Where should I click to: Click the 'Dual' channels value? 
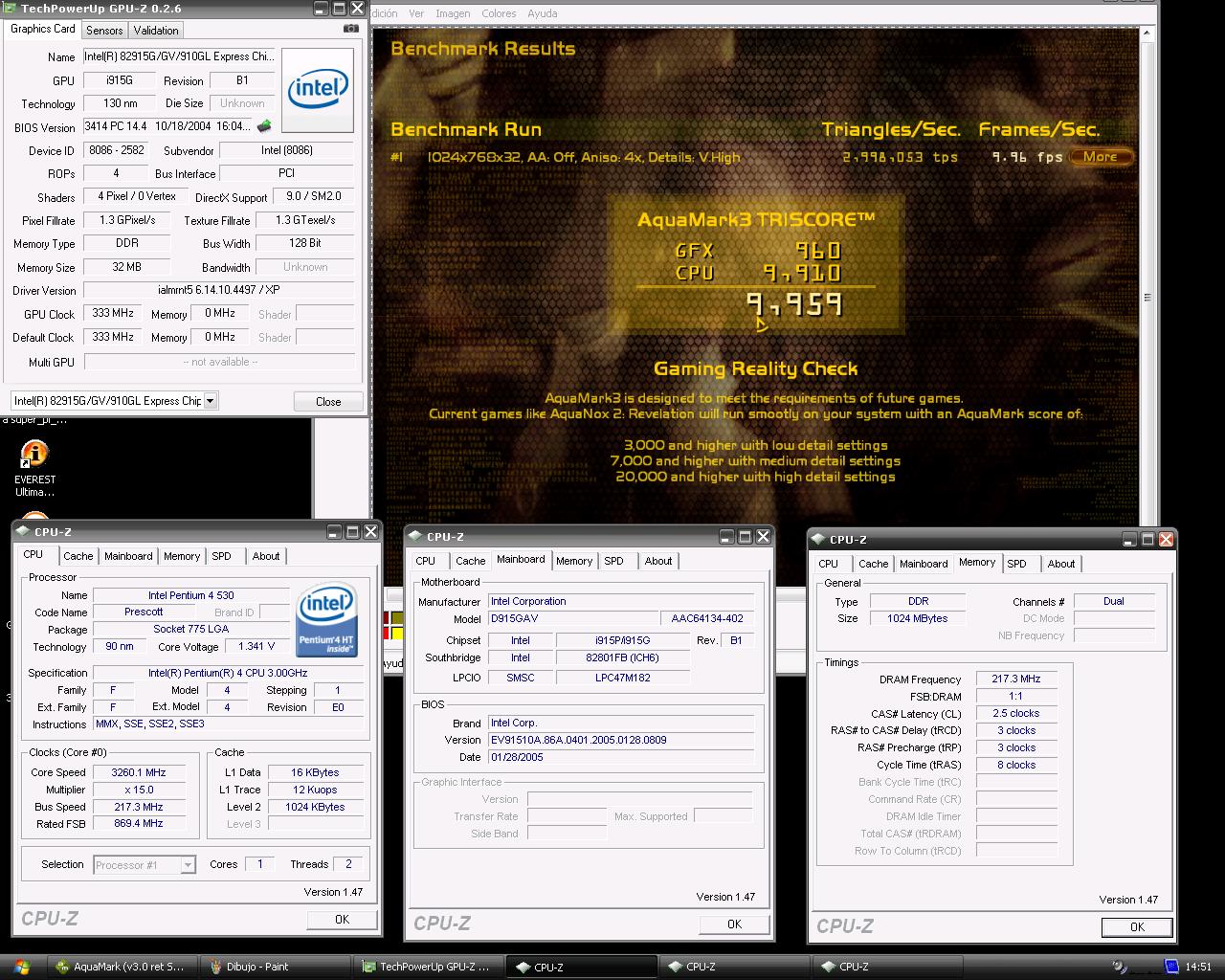click(x=1114, y=601)
